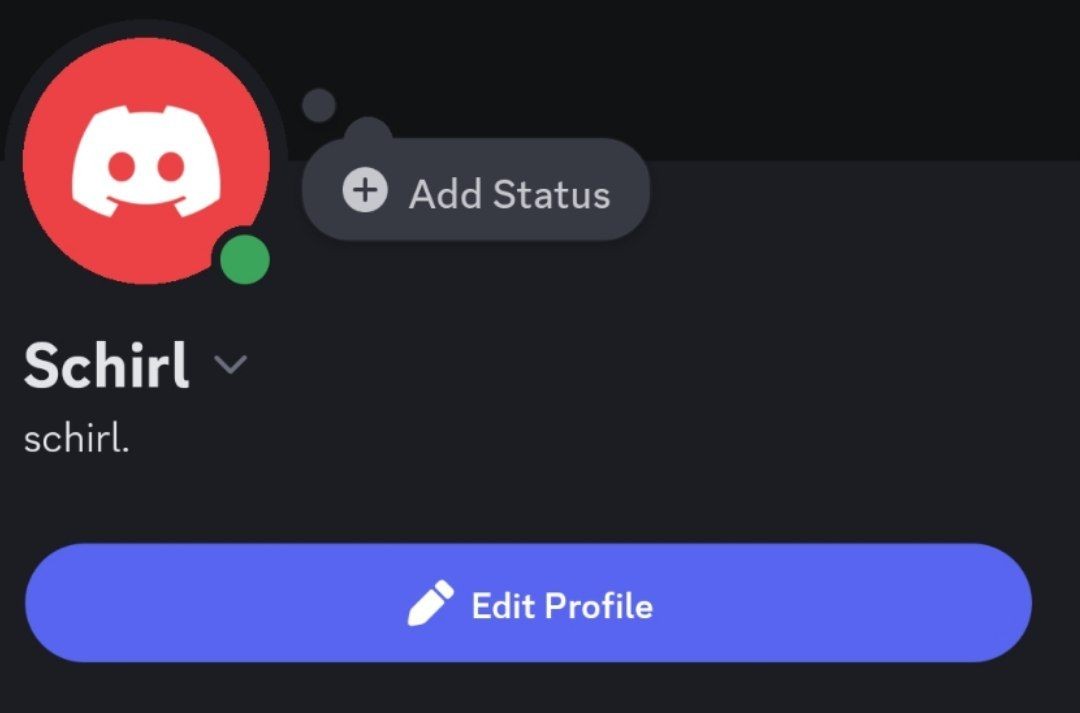
Task: Click the "Edit Profile" label text
Action: click(x=562, y=606)
